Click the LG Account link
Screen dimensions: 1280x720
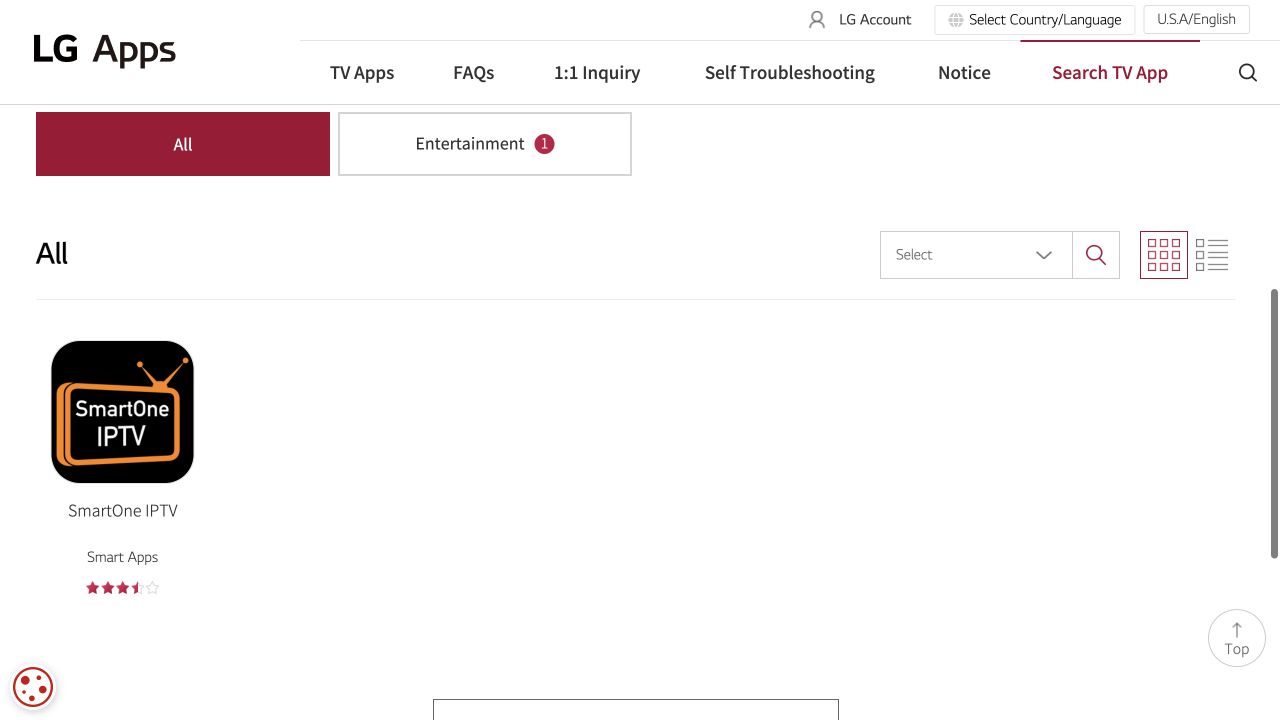(875, 20)
